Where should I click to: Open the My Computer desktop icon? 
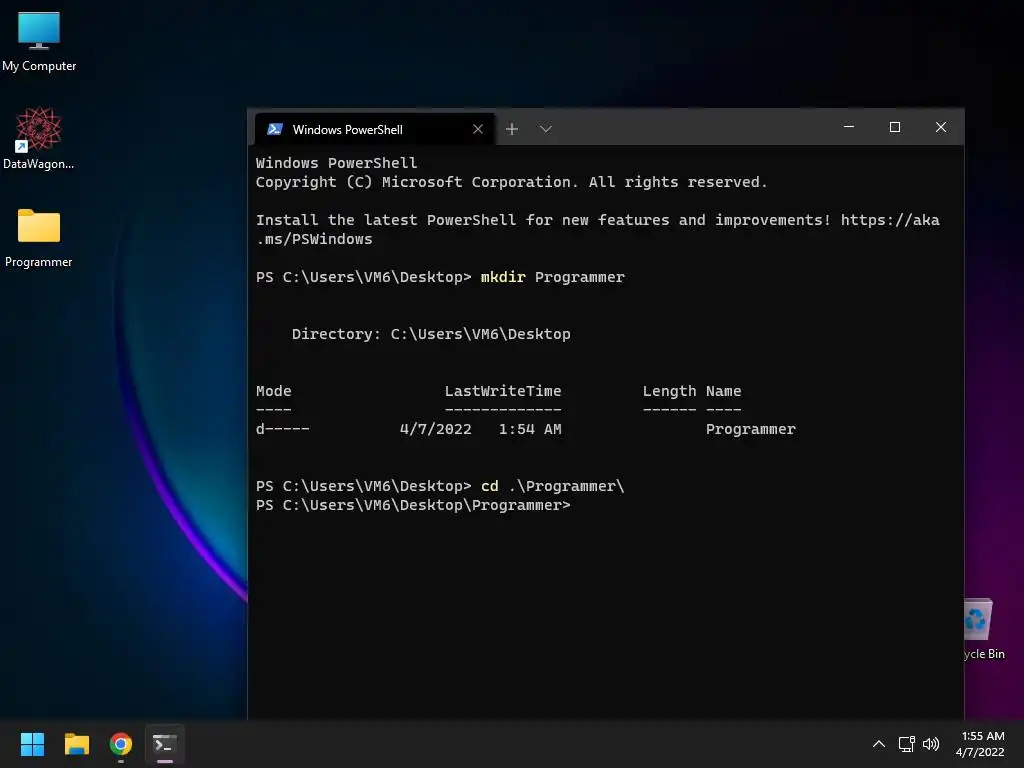39,41
